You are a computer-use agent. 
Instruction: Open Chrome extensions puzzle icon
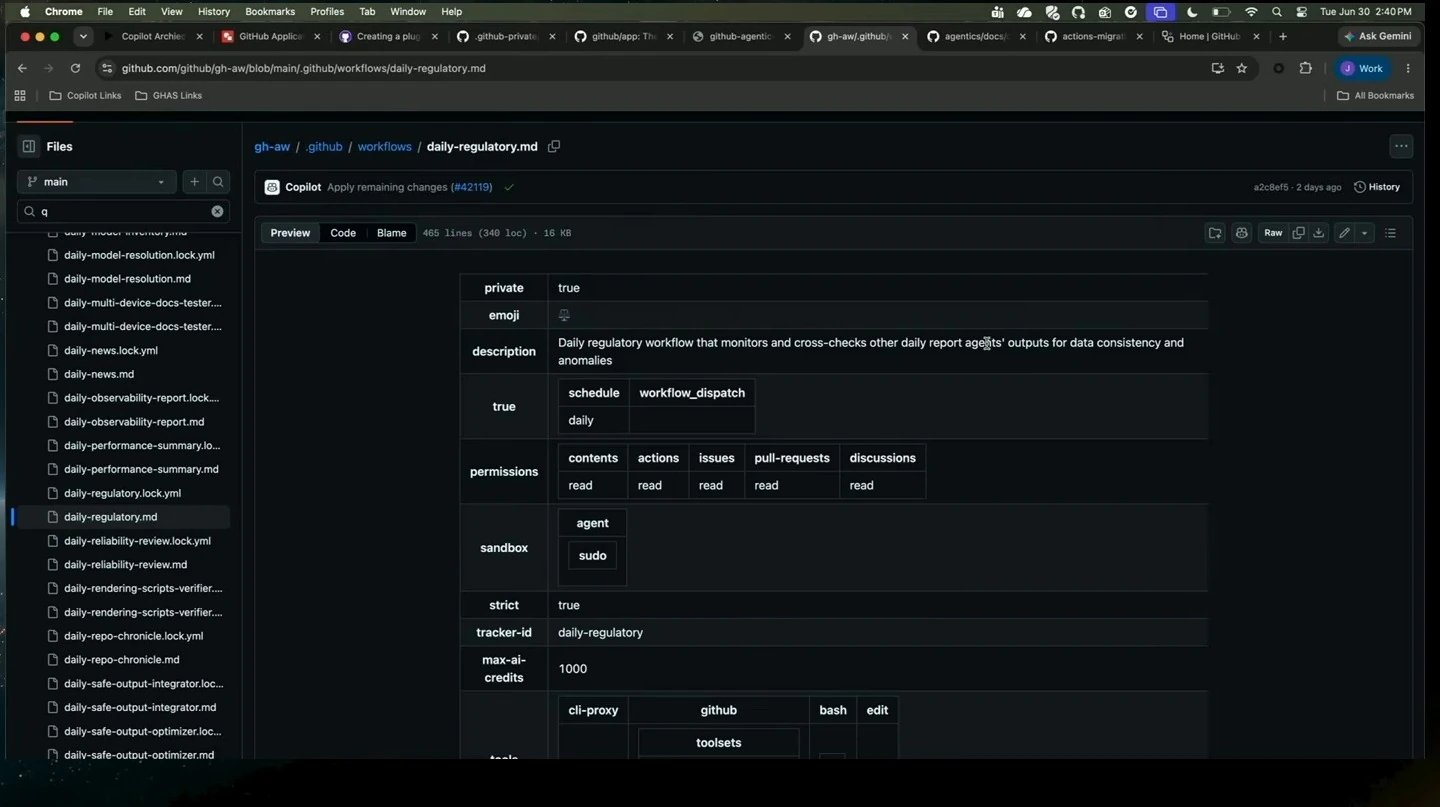point(1305,68)
